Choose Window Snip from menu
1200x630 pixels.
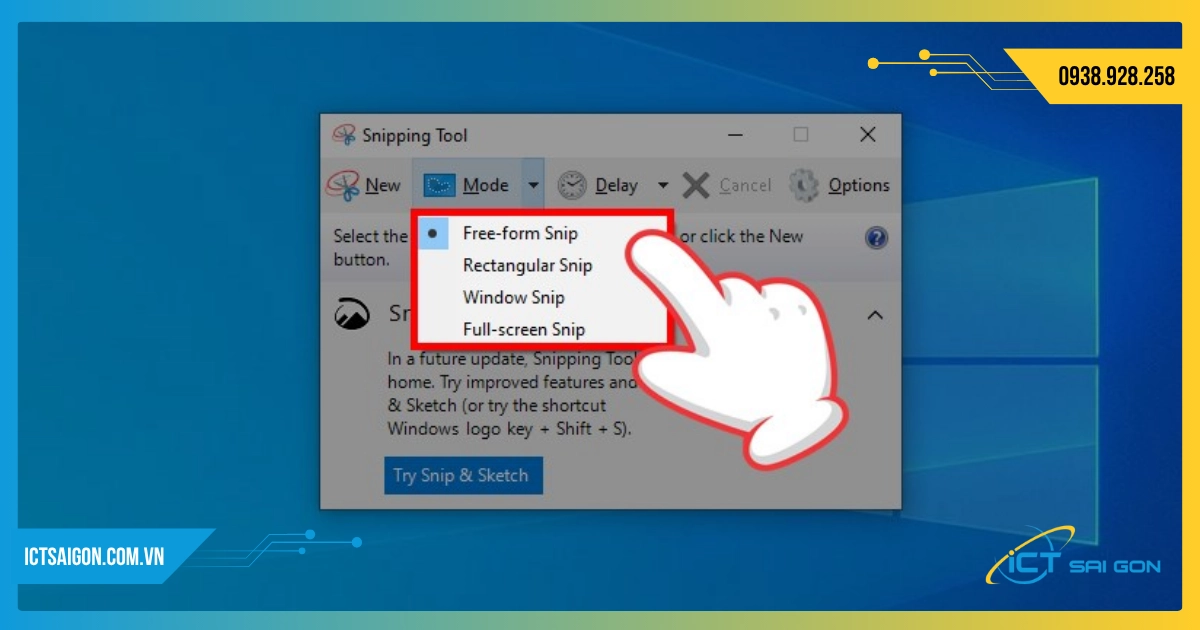[541, 297]
